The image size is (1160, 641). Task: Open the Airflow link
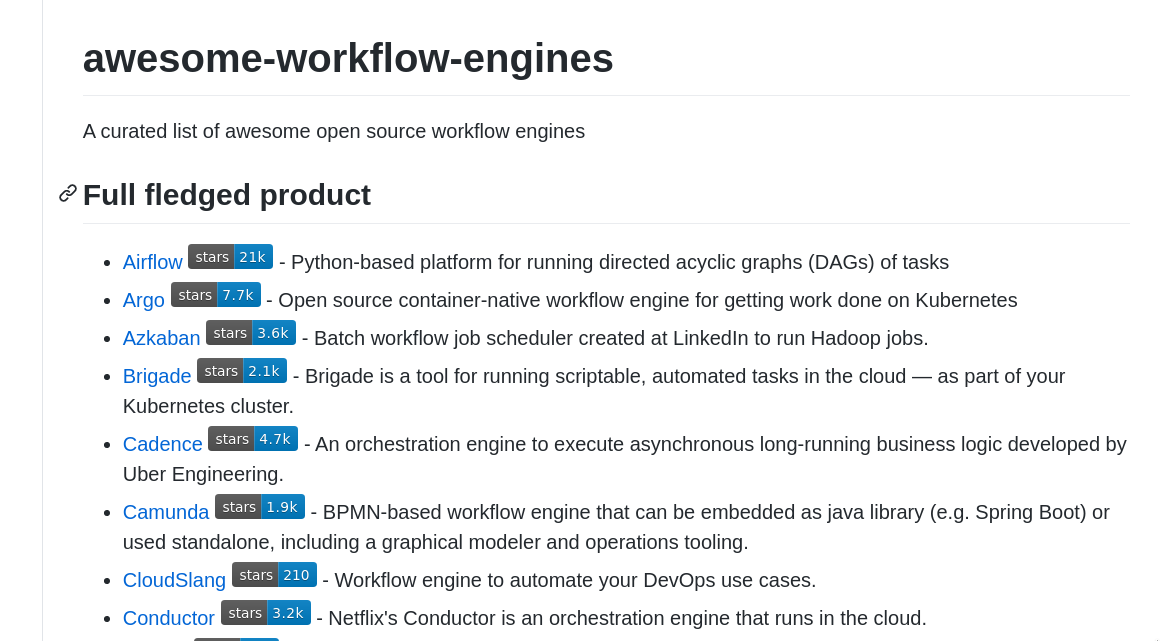click(x=152, y=263)
